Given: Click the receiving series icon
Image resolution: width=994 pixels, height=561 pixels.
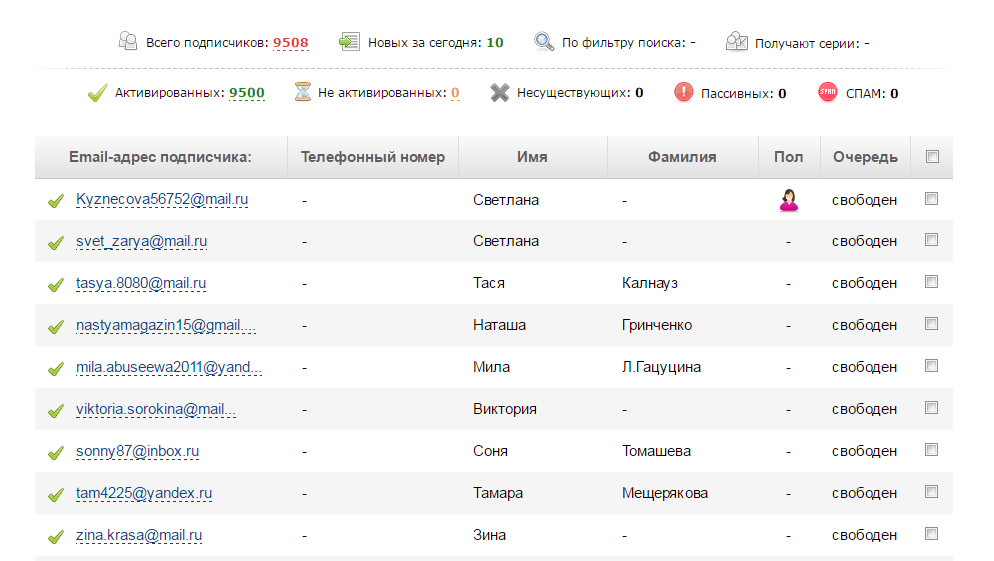Looking at the screenshot, I should (x=737, y=42).
